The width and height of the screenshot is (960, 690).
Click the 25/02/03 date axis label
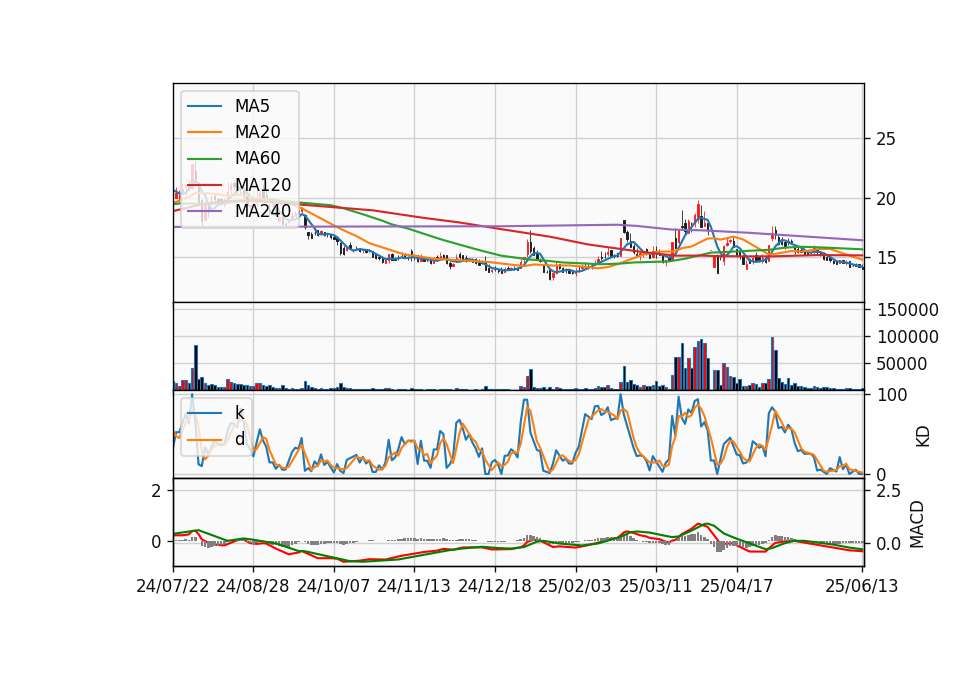coord(575,586)
